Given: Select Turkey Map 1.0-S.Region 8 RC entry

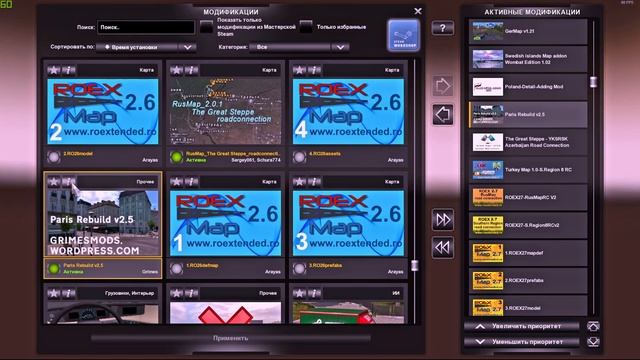Looking at the screenshot, I should [528, 170].
